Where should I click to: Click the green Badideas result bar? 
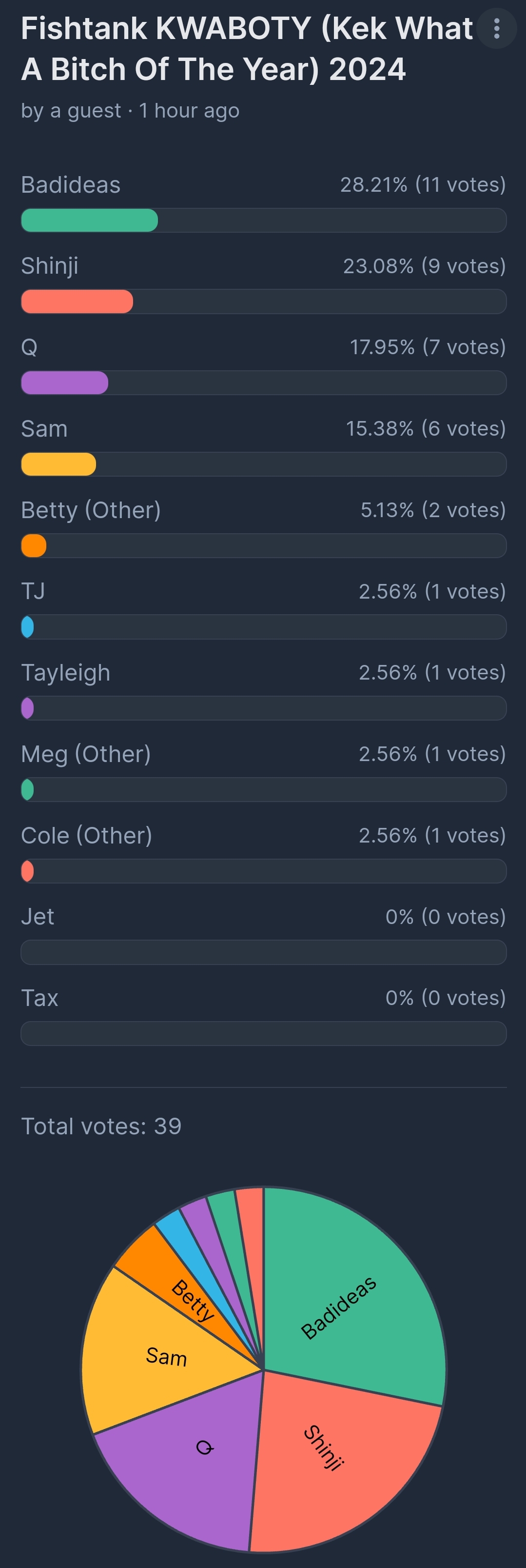[89, 221]
